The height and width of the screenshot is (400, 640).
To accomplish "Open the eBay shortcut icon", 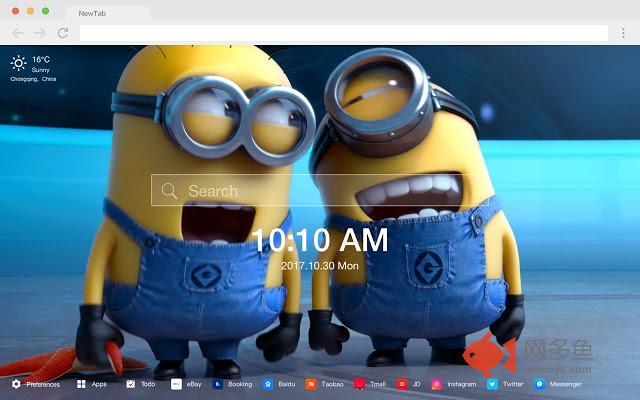I will point(176,384).
